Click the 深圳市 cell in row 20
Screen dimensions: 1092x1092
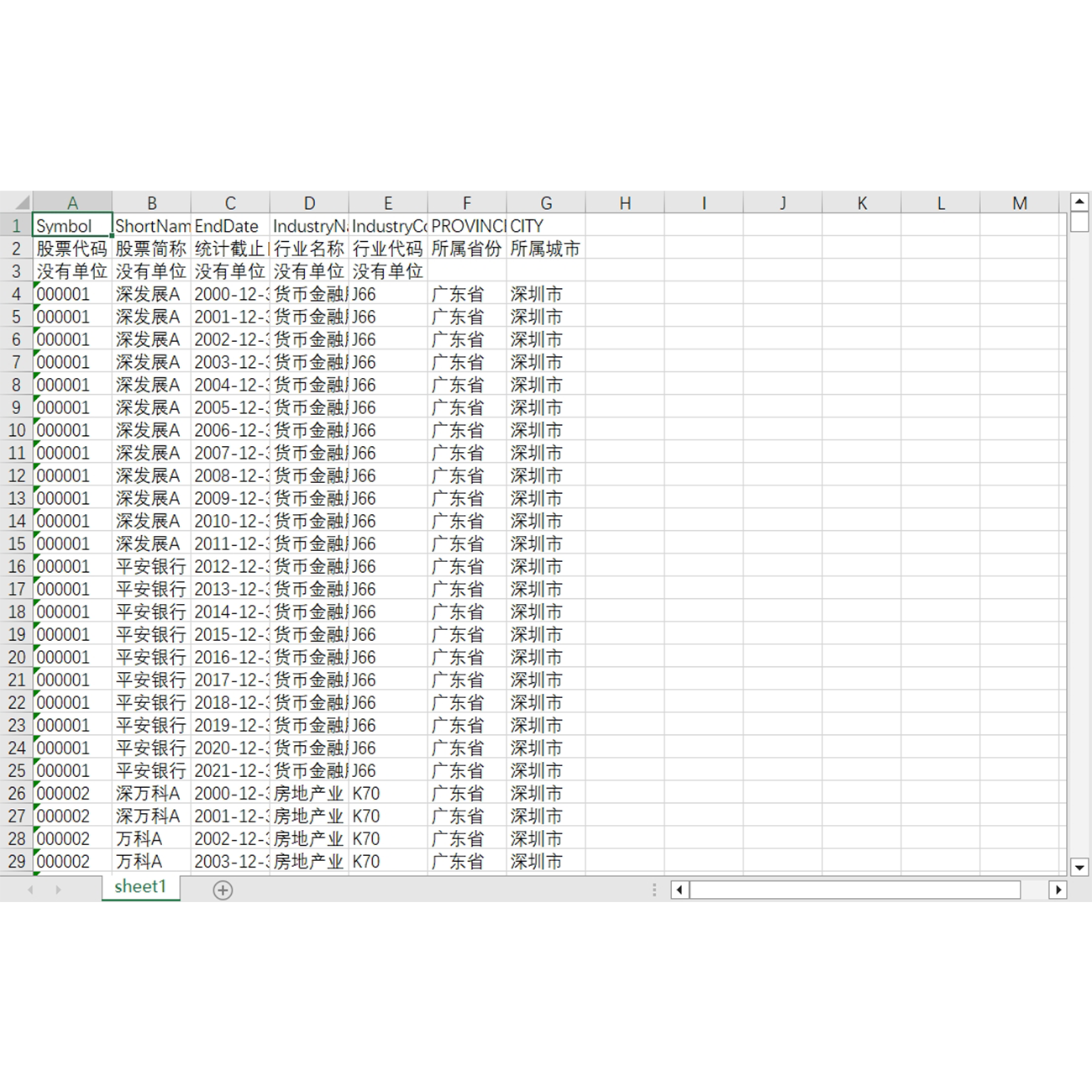pos(546,657)
